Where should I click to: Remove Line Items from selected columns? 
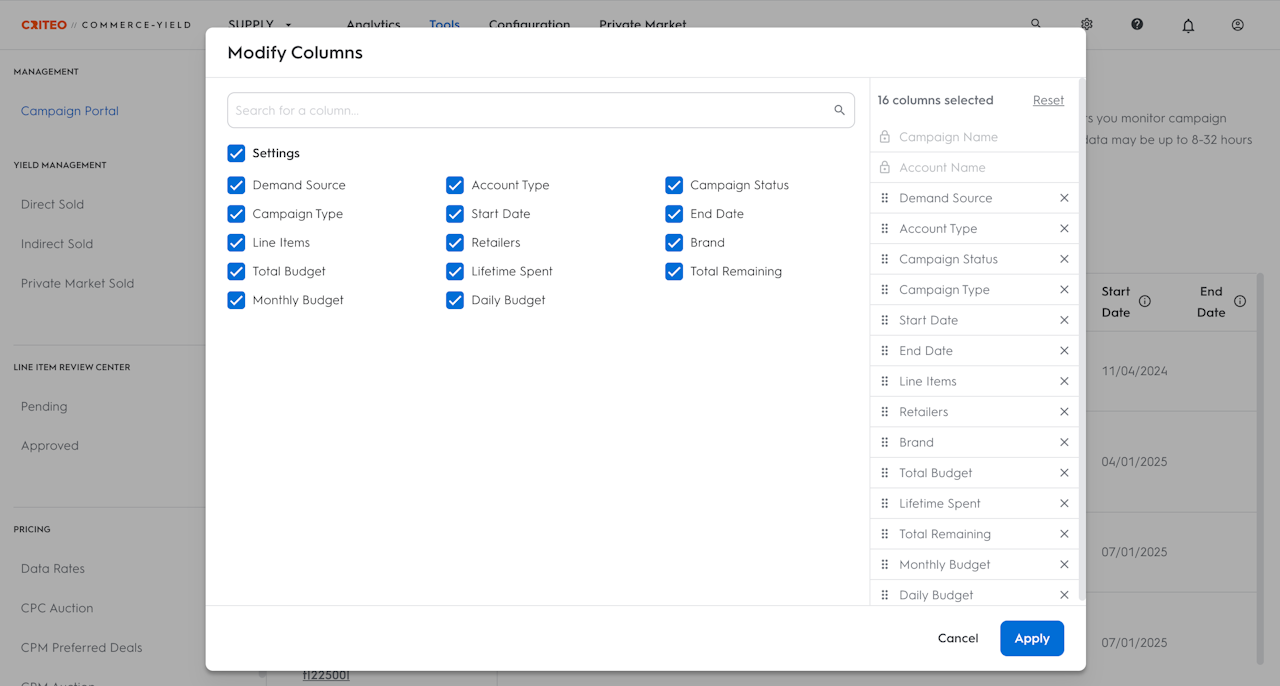click(x=1064, y=381)
